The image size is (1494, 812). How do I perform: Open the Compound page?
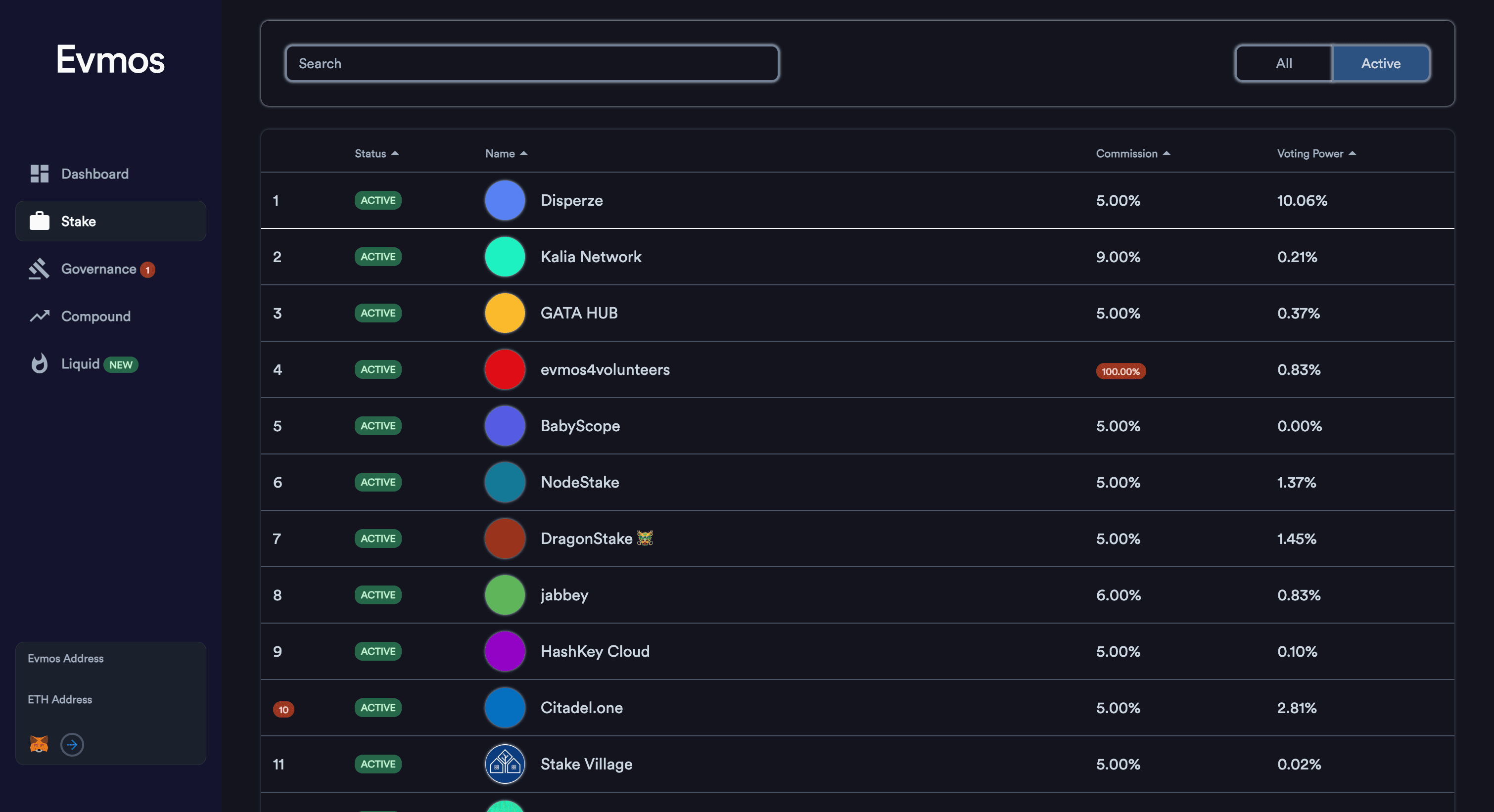[110, 316]
